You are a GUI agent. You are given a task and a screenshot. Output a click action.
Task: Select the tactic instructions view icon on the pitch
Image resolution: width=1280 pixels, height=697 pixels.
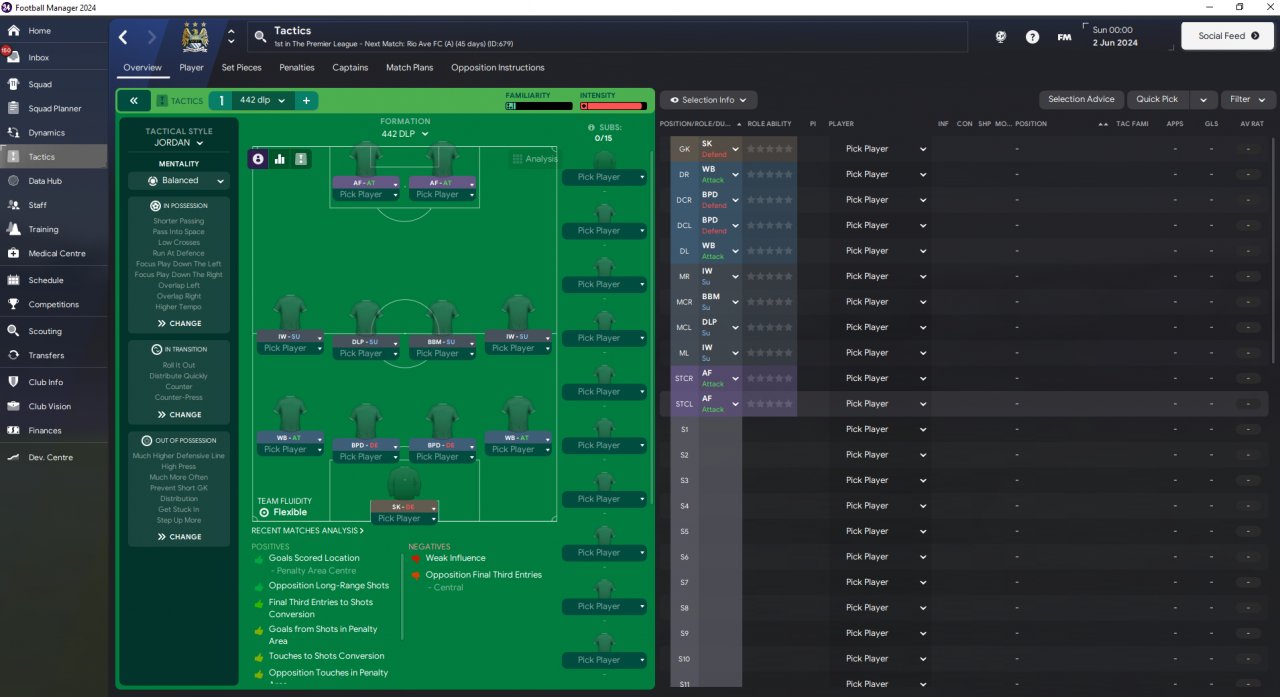tap(301, 158)
